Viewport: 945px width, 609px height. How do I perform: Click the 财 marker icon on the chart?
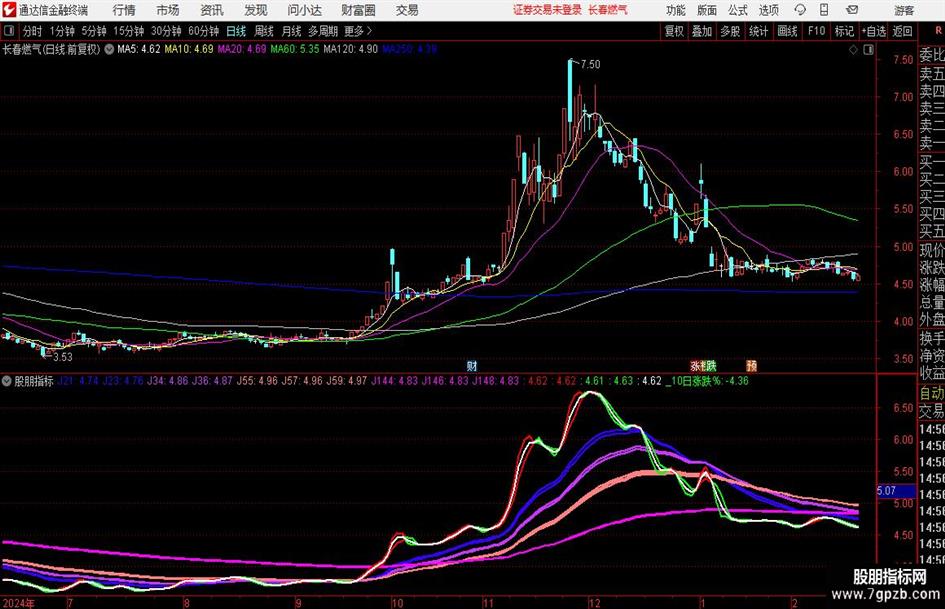click(x=472, y=365)
